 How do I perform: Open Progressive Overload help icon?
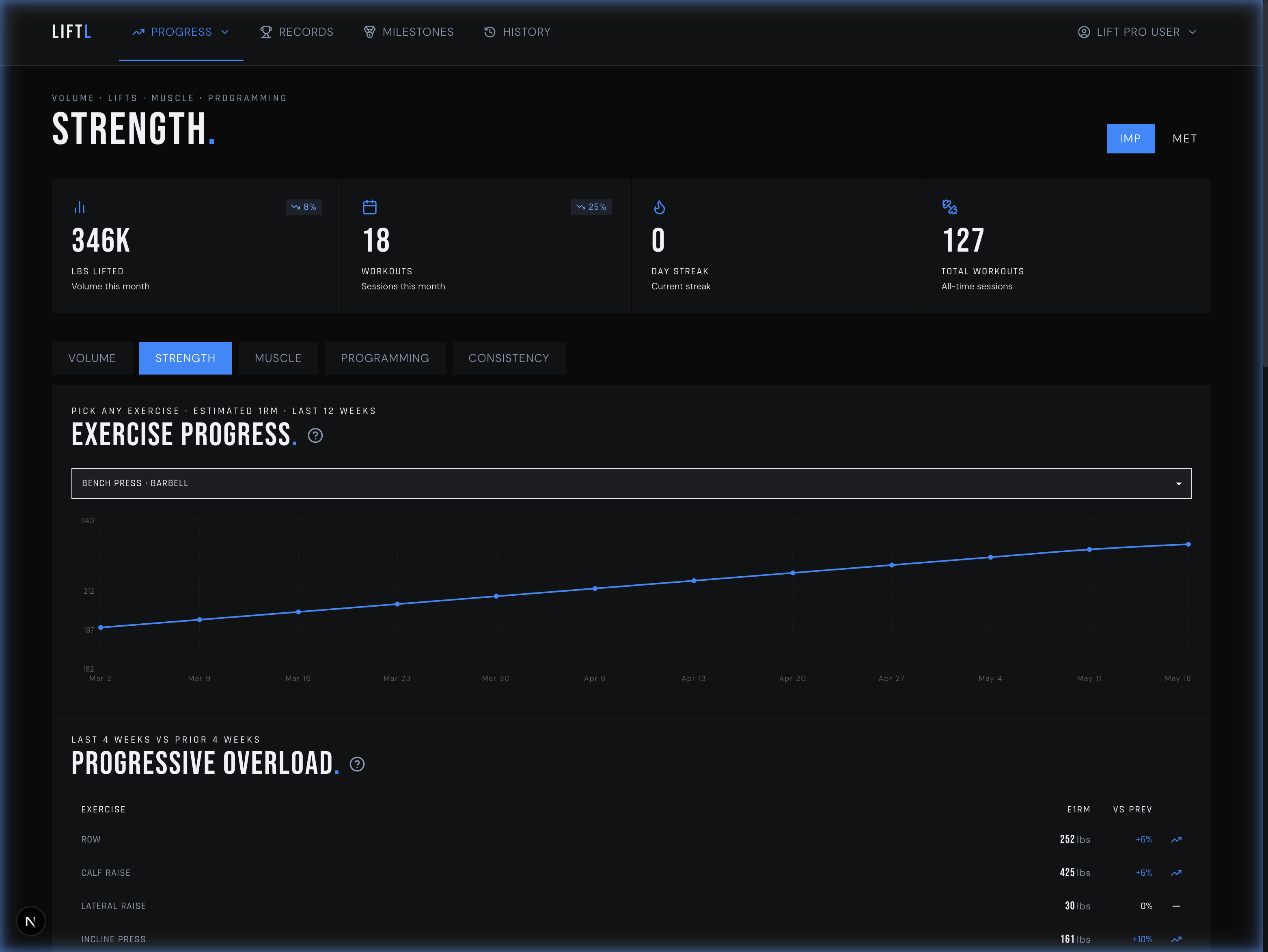(x=357, y=764)
